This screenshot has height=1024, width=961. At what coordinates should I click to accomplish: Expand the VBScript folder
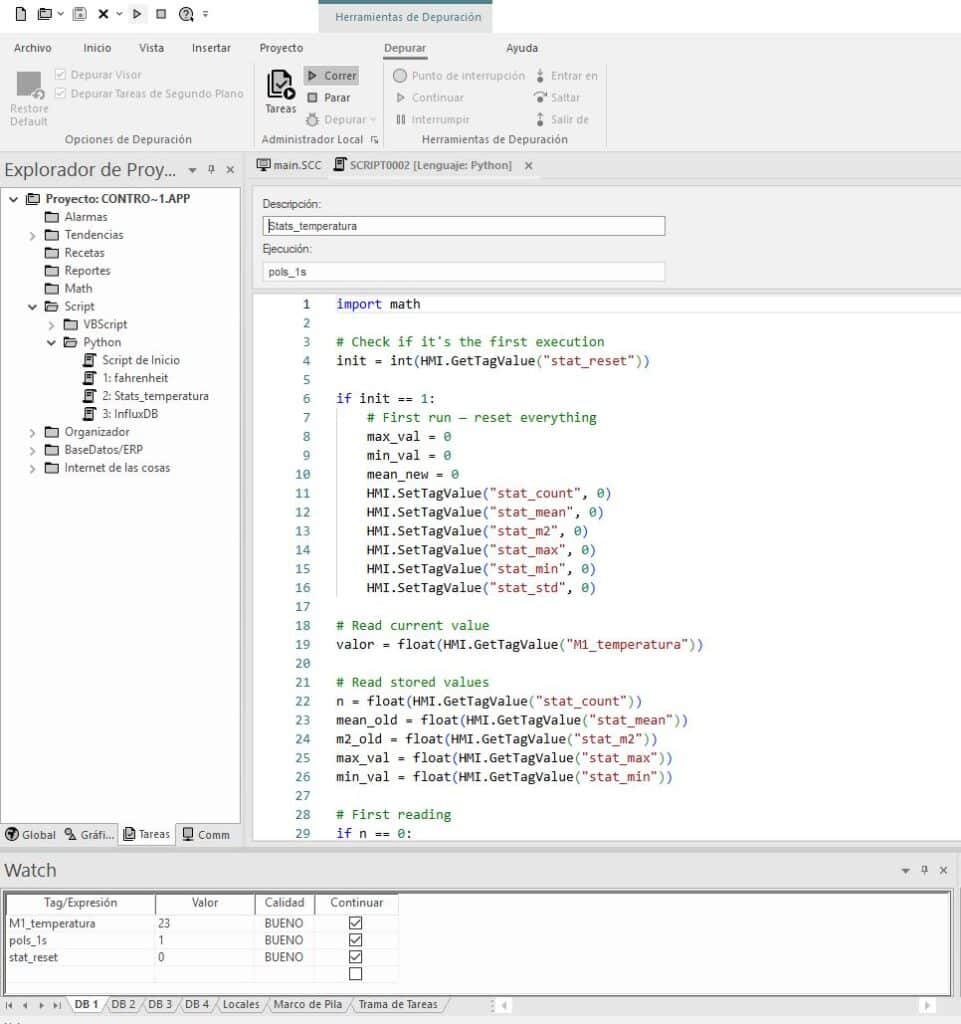[51, 325]
